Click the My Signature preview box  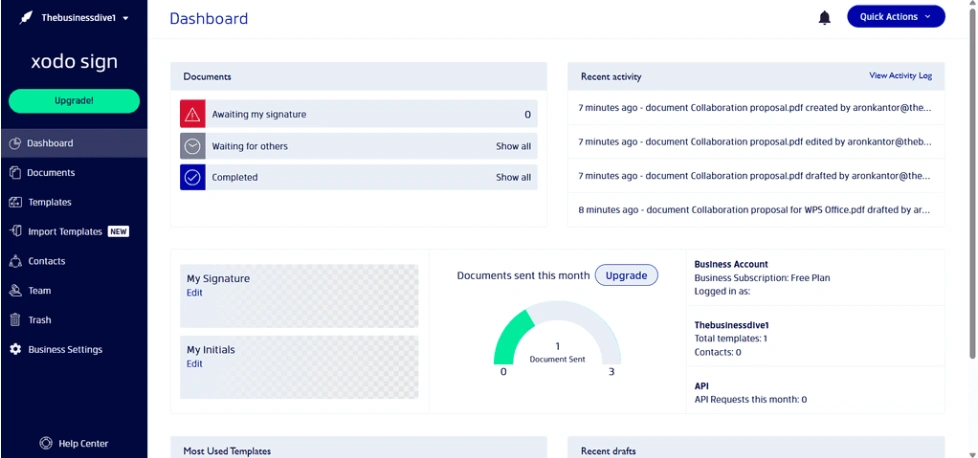(299, 296)
